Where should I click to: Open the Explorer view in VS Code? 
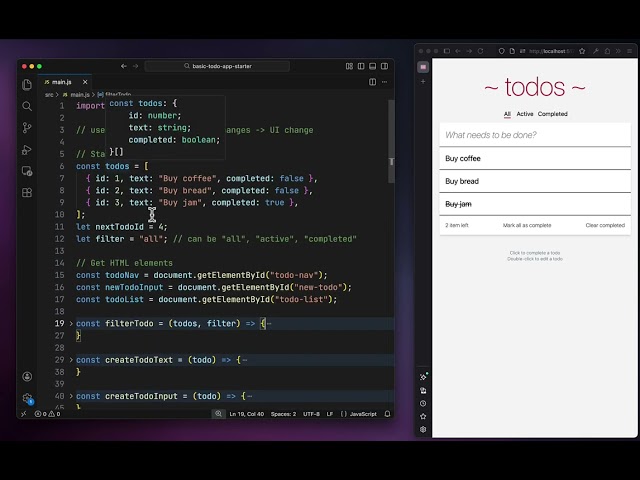[27, 84]
